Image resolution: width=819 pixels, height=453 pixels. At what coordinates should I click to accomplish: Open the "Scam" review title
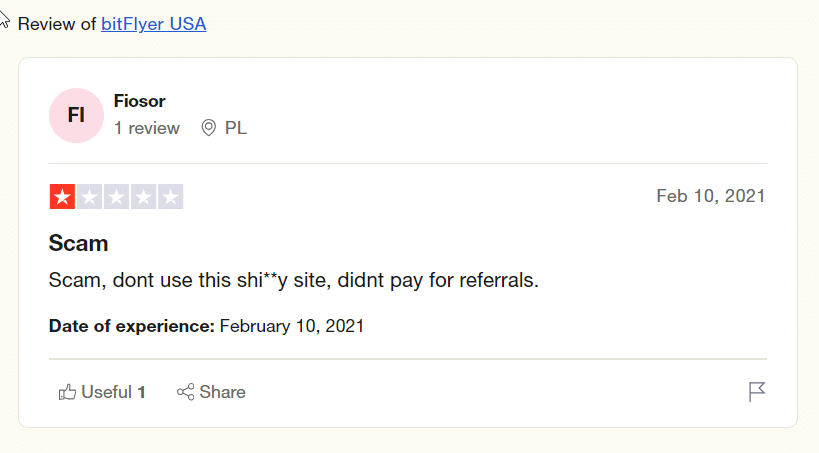[78, 243]
